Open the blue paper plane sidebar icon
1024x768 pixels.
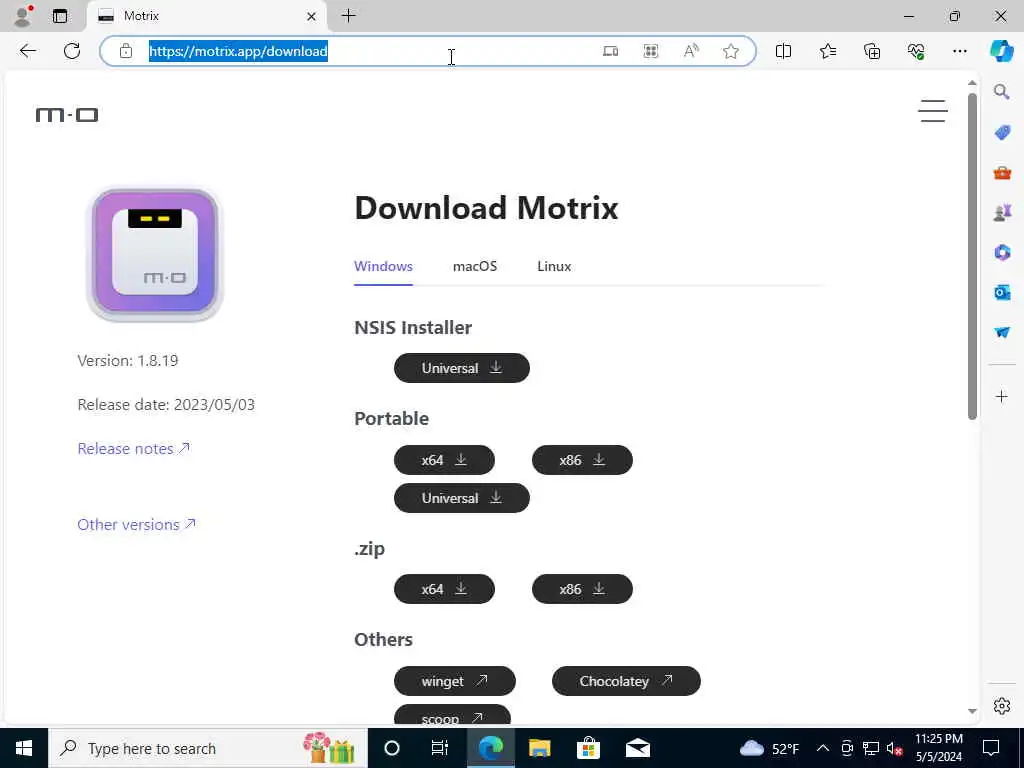pyautogui.click(x=1002, y=332)
